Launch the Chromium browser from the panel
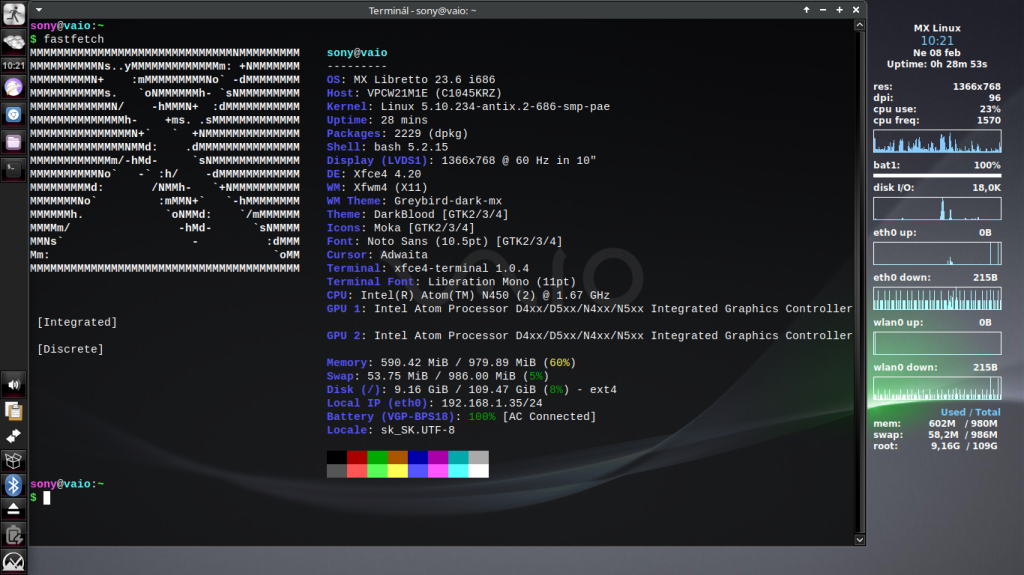The image size is (1024, 575). [x=14, y=114]
